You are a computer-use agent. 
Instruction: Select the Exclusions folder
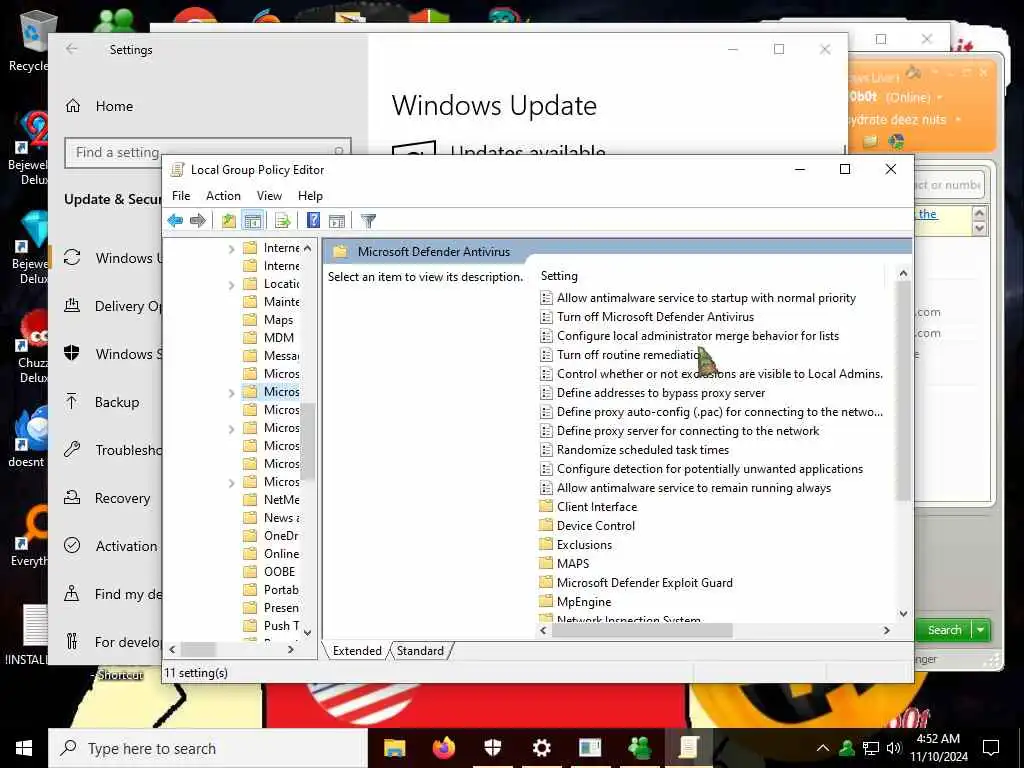point(584,545)
